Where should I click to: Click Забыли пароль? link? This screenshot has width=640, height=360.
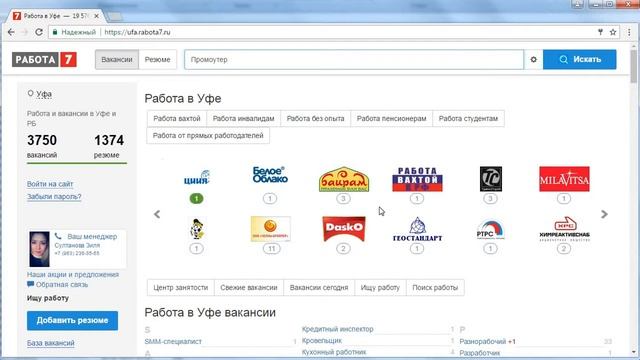point(54,197)
